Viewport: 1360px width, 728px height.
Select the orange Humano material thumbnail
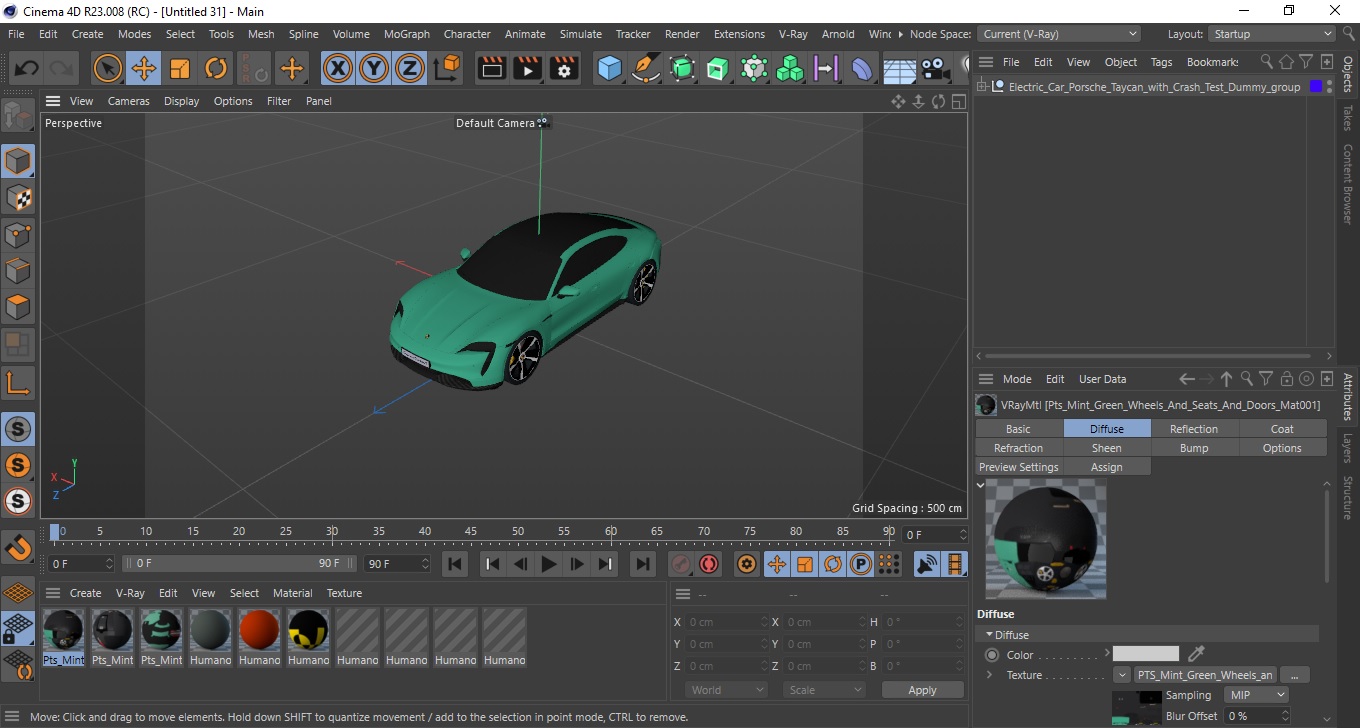pyautogui.click(x=259, y=637)
